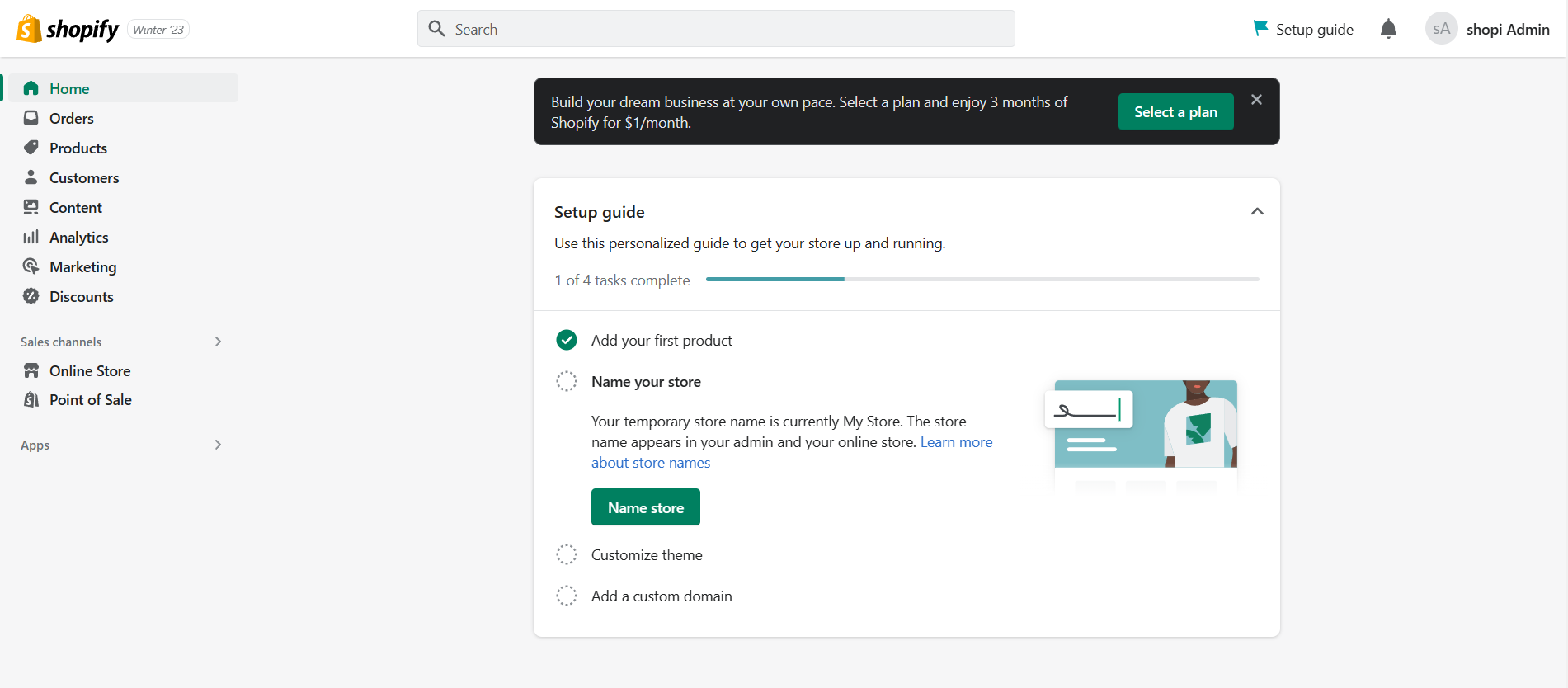Click the Apps heading
Screen dimensions: 1568x688
[35, 445]
